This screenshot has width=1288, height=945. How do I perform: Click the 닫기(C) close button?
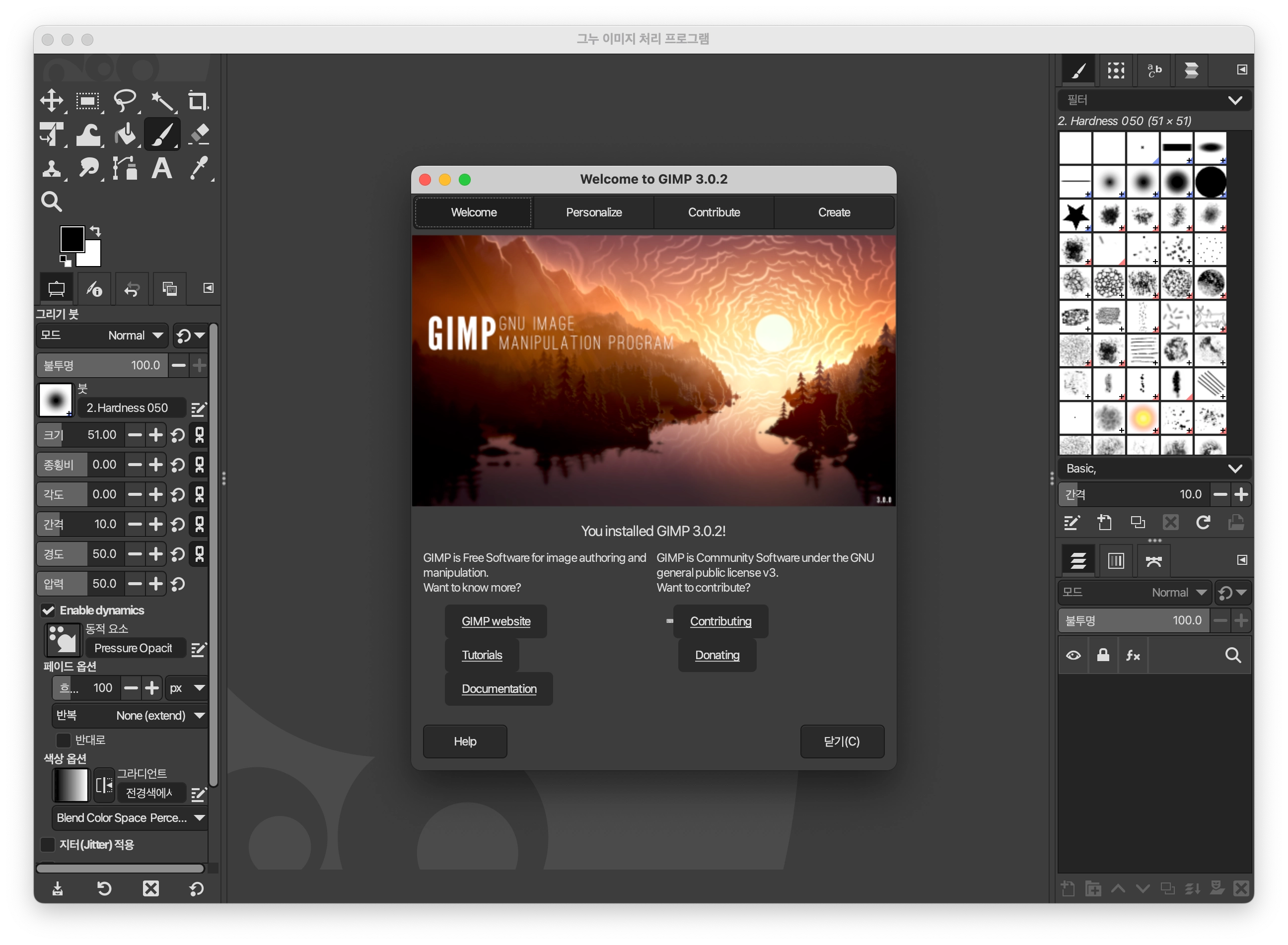coord(842,742)
